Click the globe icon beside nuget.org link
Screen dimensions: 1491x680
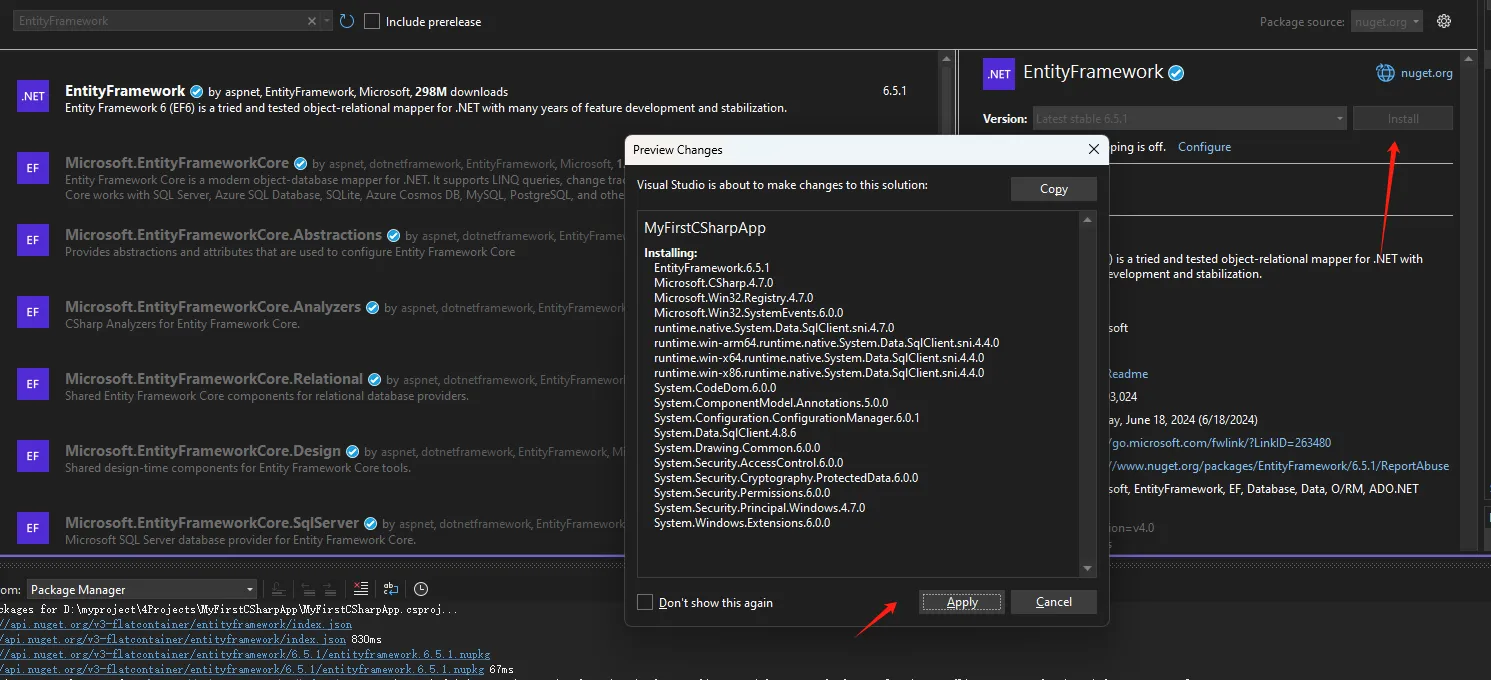click(x=1385, y=72)
